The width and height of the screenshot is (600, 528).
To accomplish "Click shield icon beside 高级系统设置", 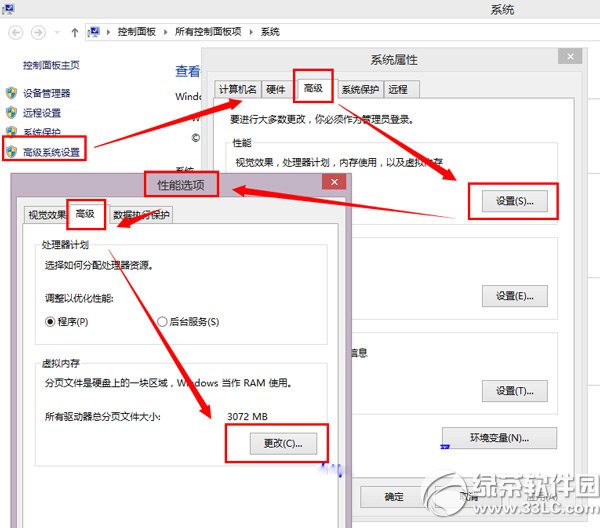I will 11,152.
